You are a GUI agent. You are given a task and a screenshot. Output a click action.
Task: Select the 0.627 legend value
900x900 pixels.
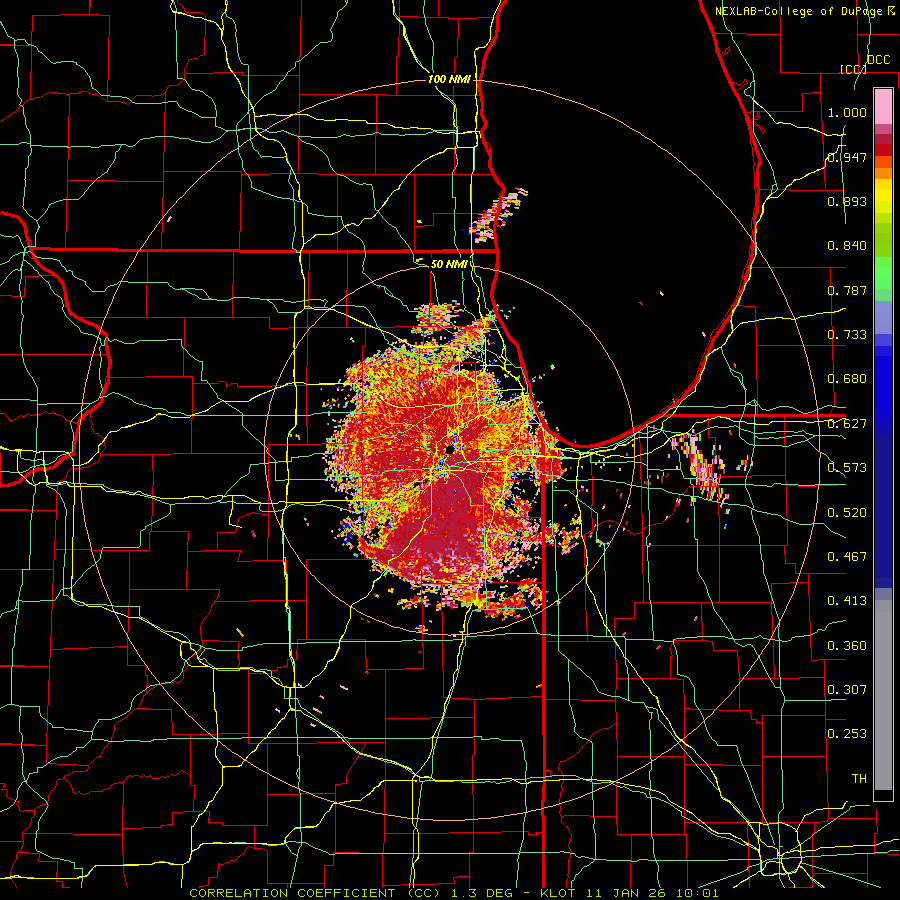(847, 424)
